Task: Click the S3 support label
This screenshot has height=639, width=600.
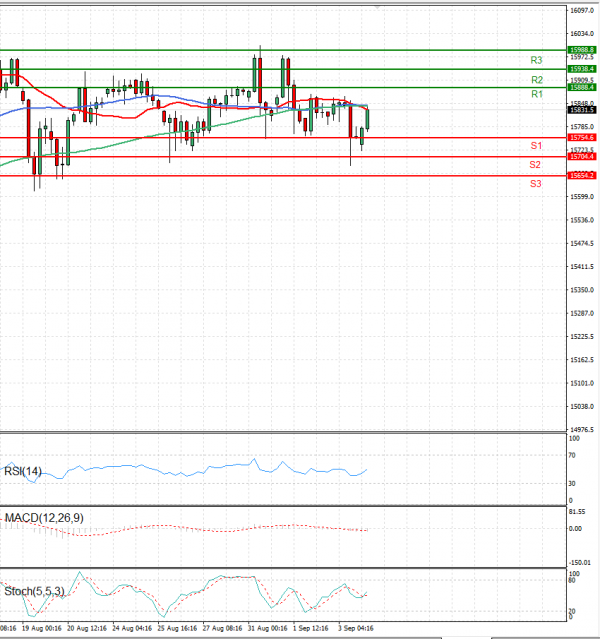Action: tap(536, 184)
